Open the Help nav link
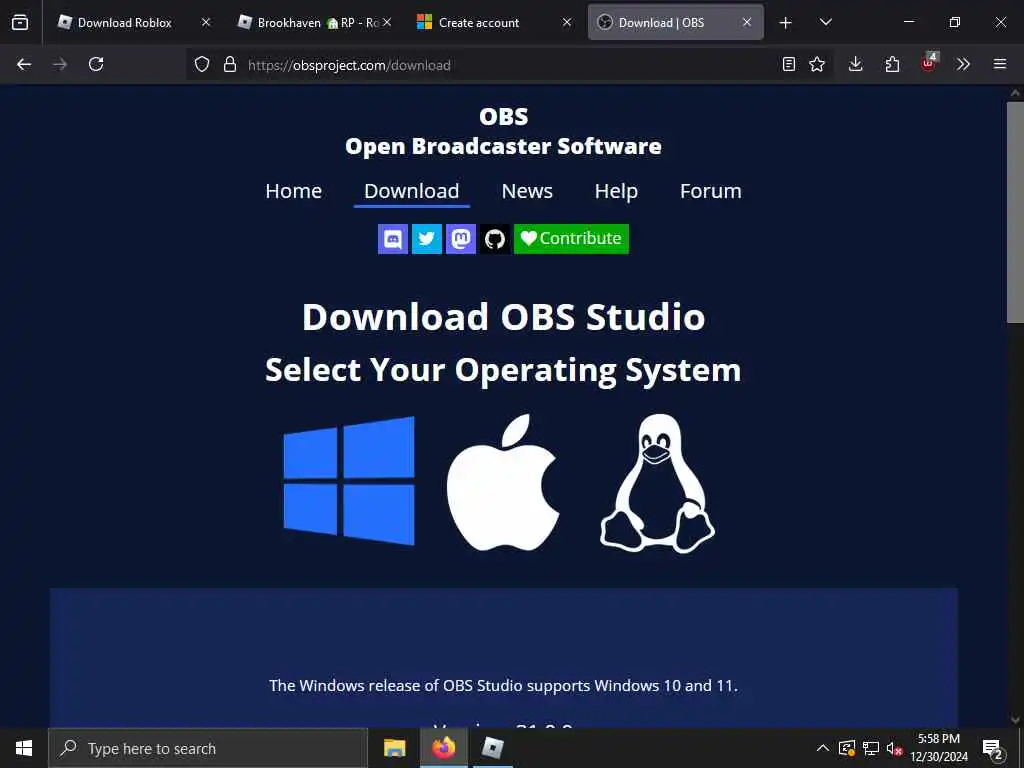 [616, 191]
